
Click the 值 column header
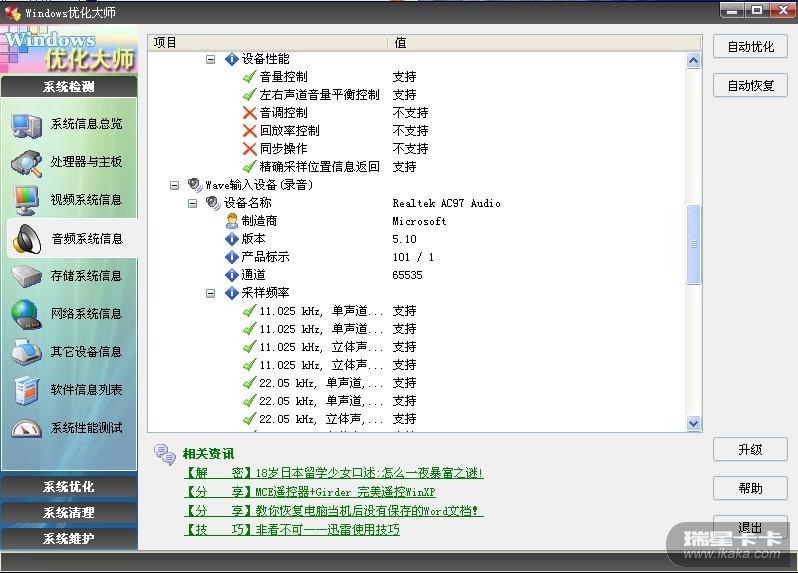[x=545, y=43]
